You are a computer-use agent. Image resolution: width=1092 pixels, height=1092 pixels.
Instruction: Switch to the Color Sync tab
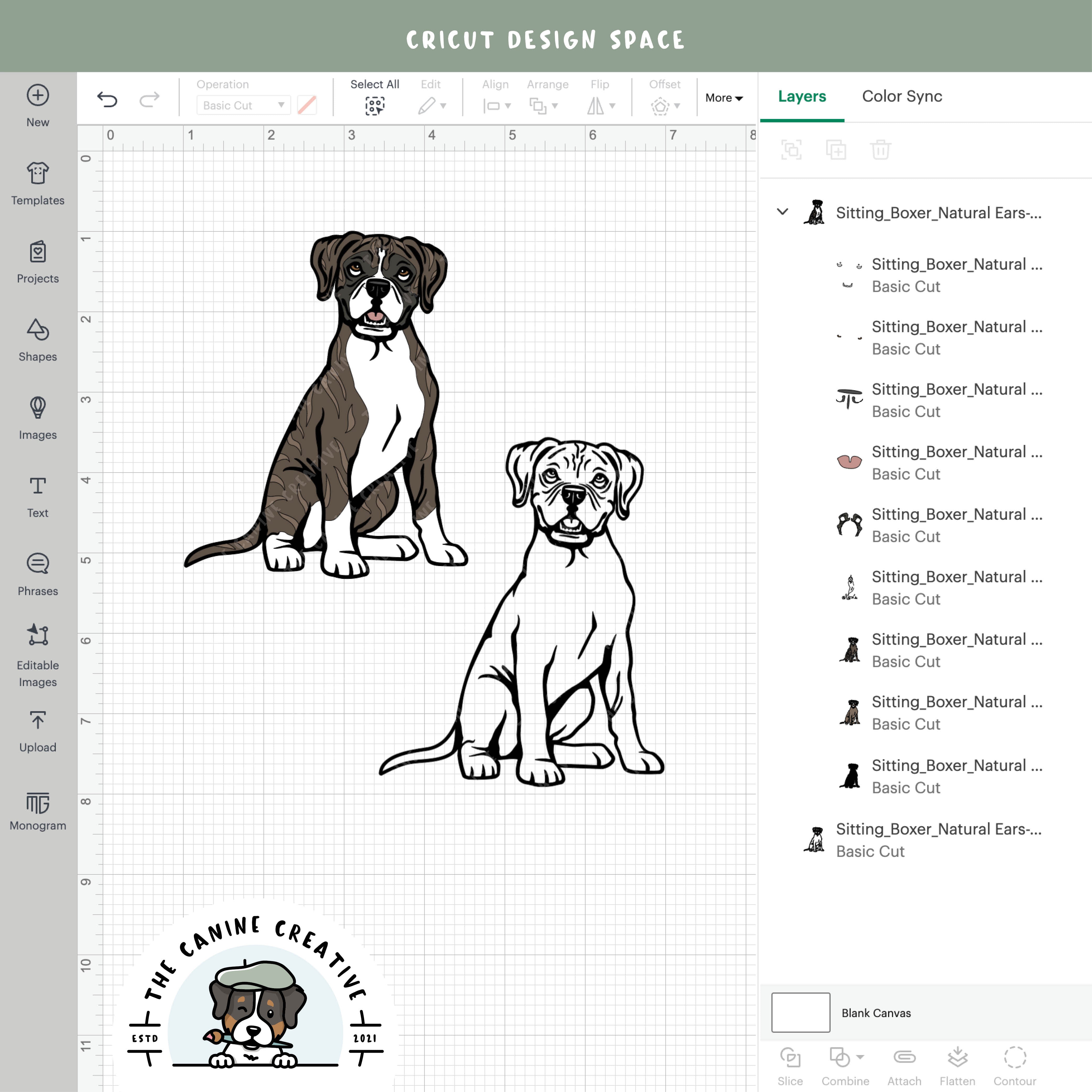tap(901, 96)
